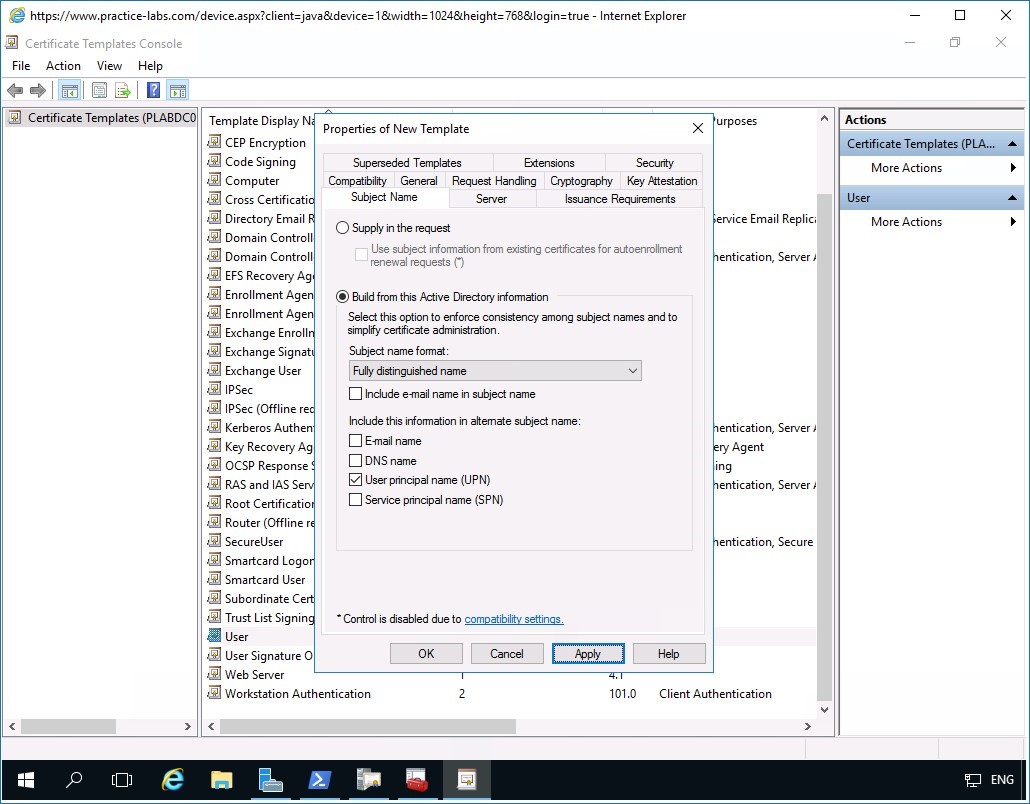Select the Supply in the request radio button
The width and height of the screenshot is (1030, 804).
(x=341, y=228)
